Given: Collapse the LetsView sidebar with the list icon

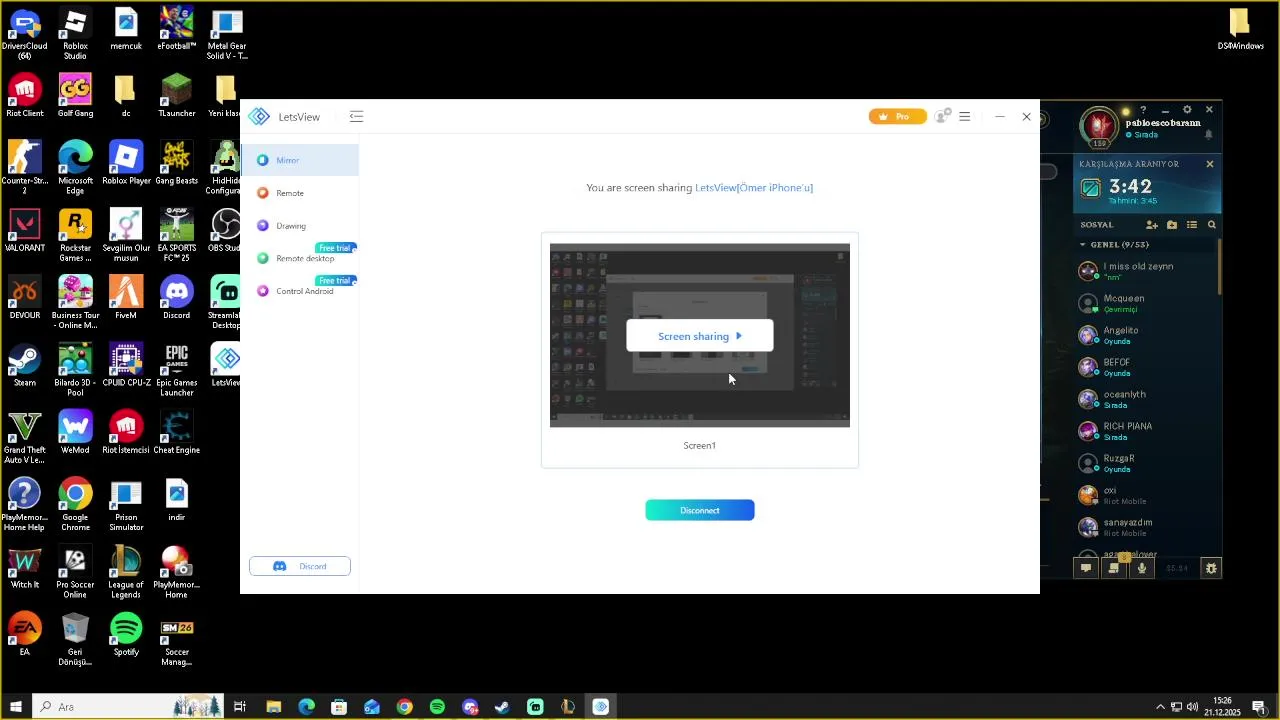Looking at the screenshot, I should coord(356,117).
